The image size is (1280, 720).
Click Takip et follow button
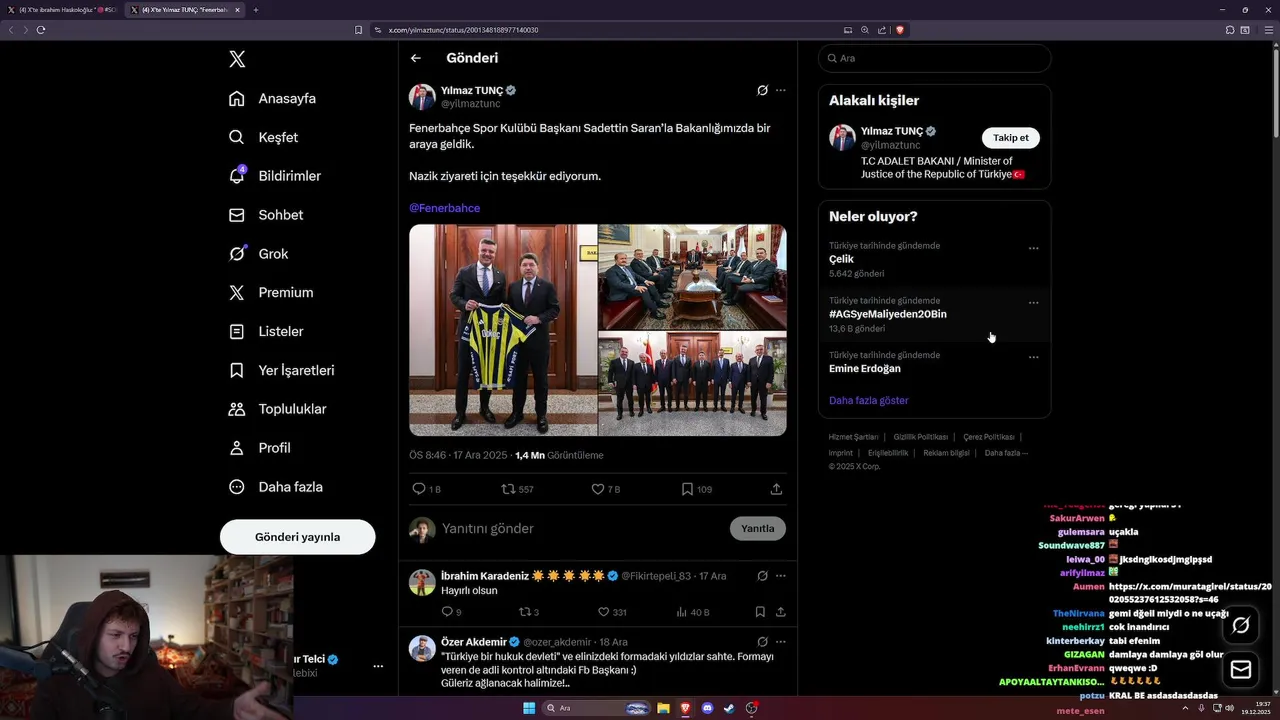[1010, 138]
